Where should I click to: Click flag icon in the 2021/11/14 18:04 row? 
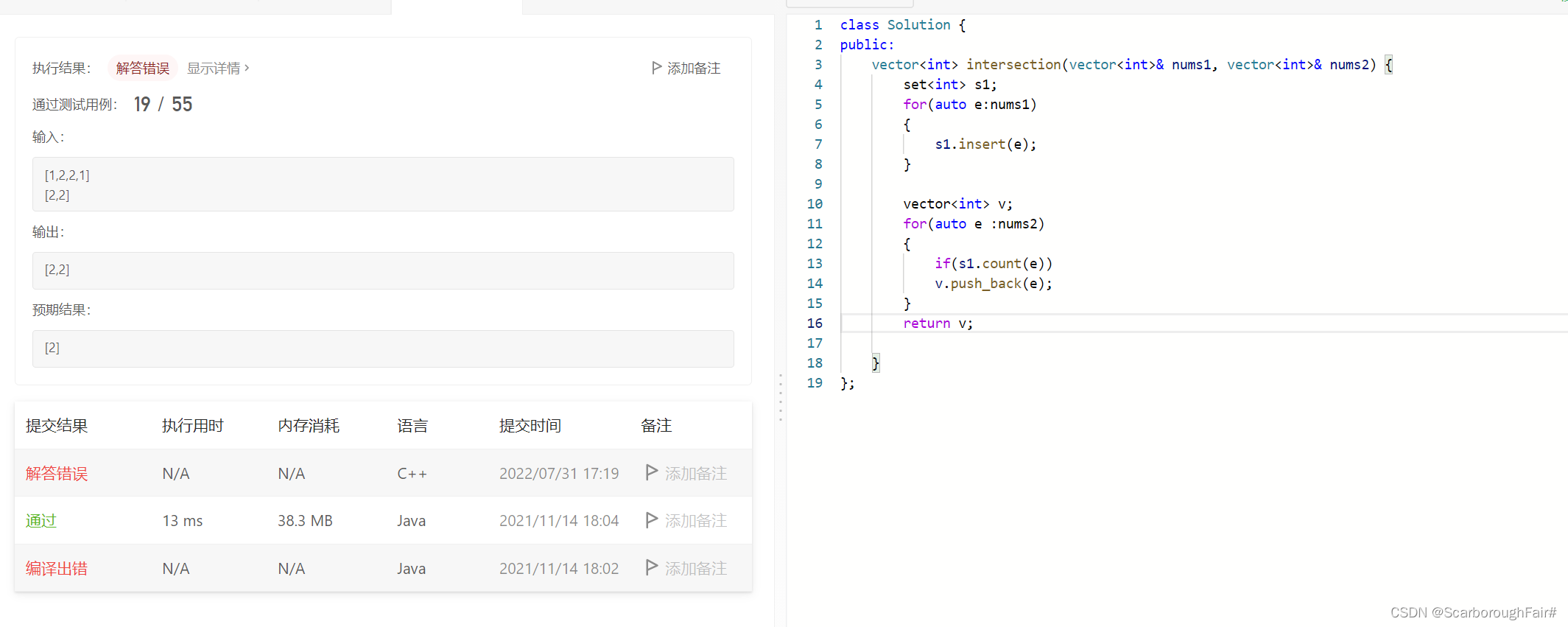point(651,520)
